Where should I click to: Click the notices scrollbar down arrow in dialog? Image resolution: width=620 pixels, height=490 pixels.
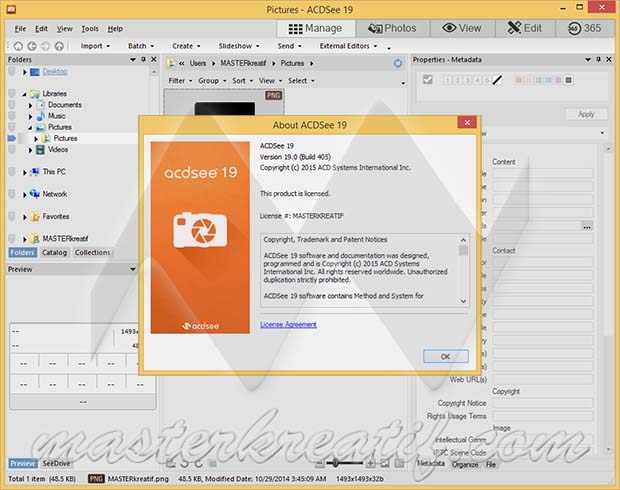(463, 301)
